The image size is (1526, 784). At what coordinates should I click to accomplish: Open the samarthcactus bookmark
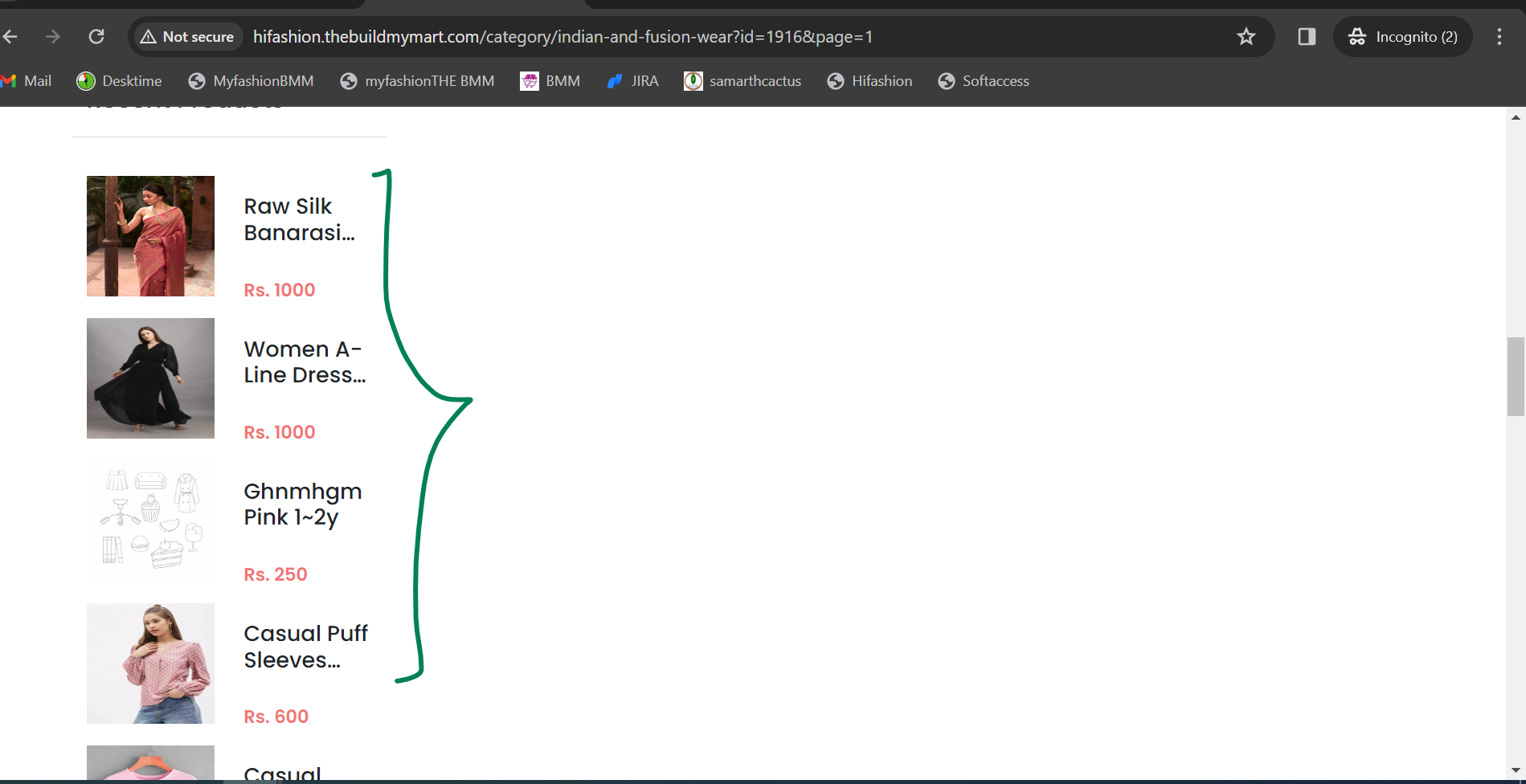pos(743,81)
